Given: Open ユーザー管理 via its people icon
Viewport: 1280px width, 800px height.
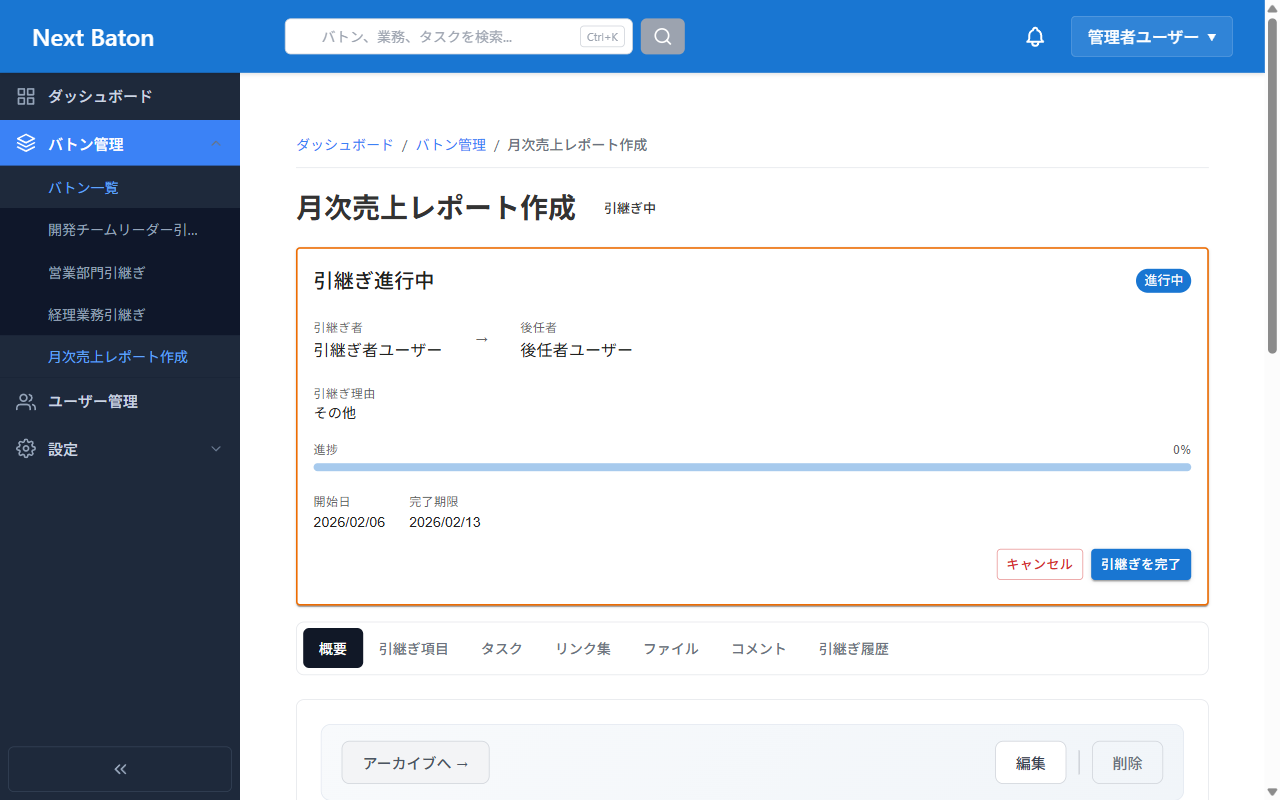Looking at the screenshot, I should (26, 401).
